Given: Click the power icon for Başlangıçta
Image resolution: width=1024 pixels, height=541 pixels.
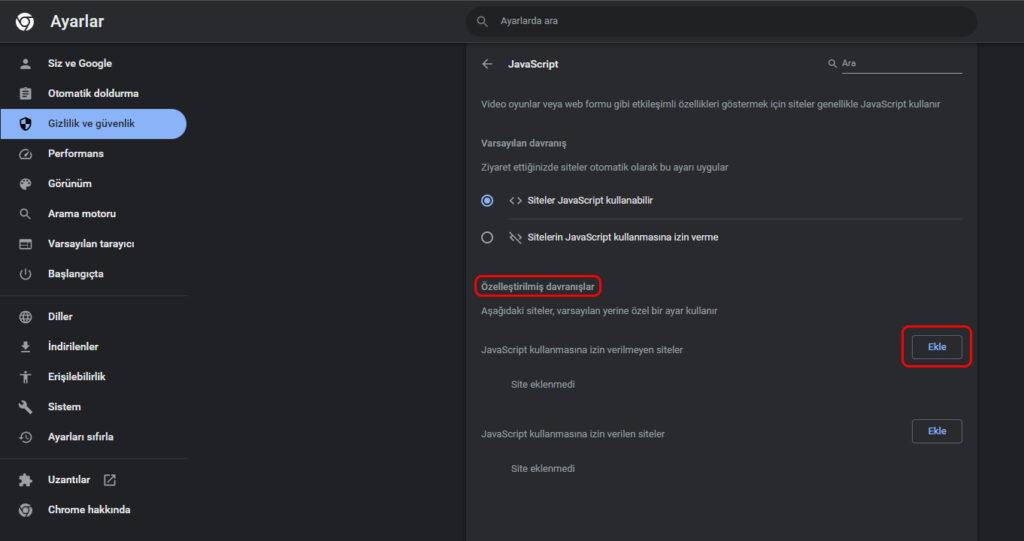Looking at the screenshot, I should (x=25, y=274).
